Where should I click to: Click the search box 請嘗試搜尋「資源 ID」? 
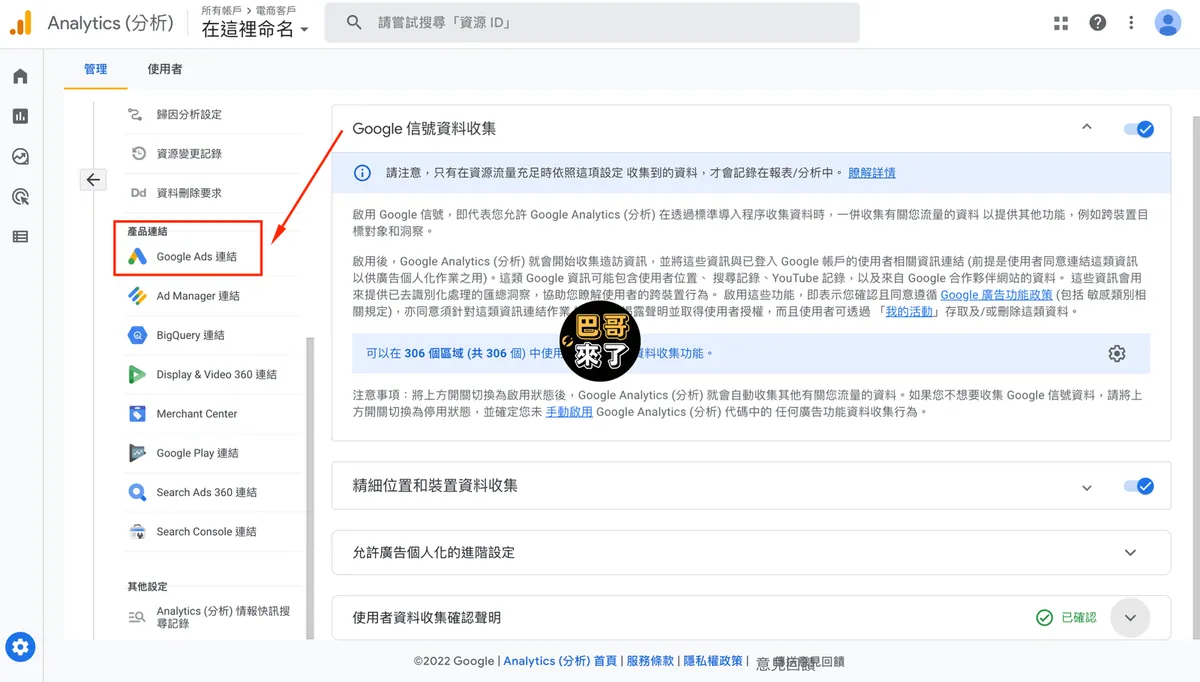[592, 22]
